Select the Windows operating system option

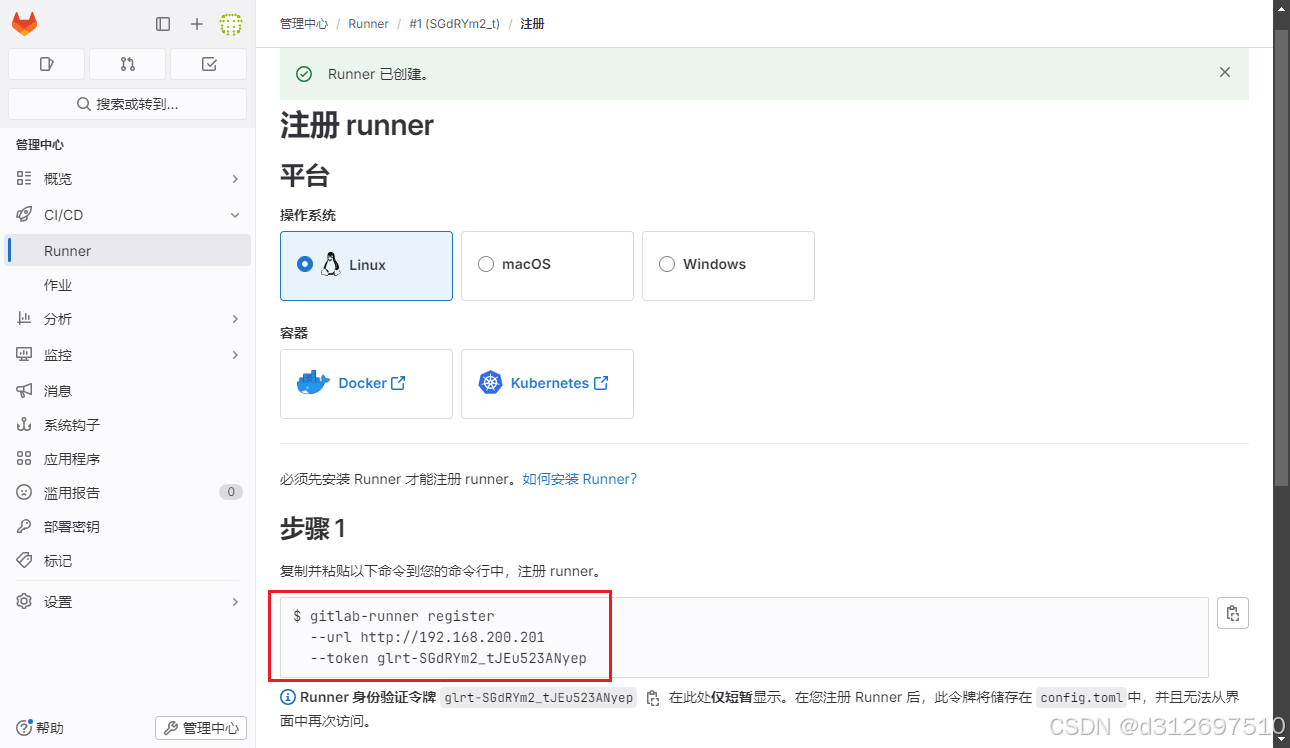pos(728,266)
